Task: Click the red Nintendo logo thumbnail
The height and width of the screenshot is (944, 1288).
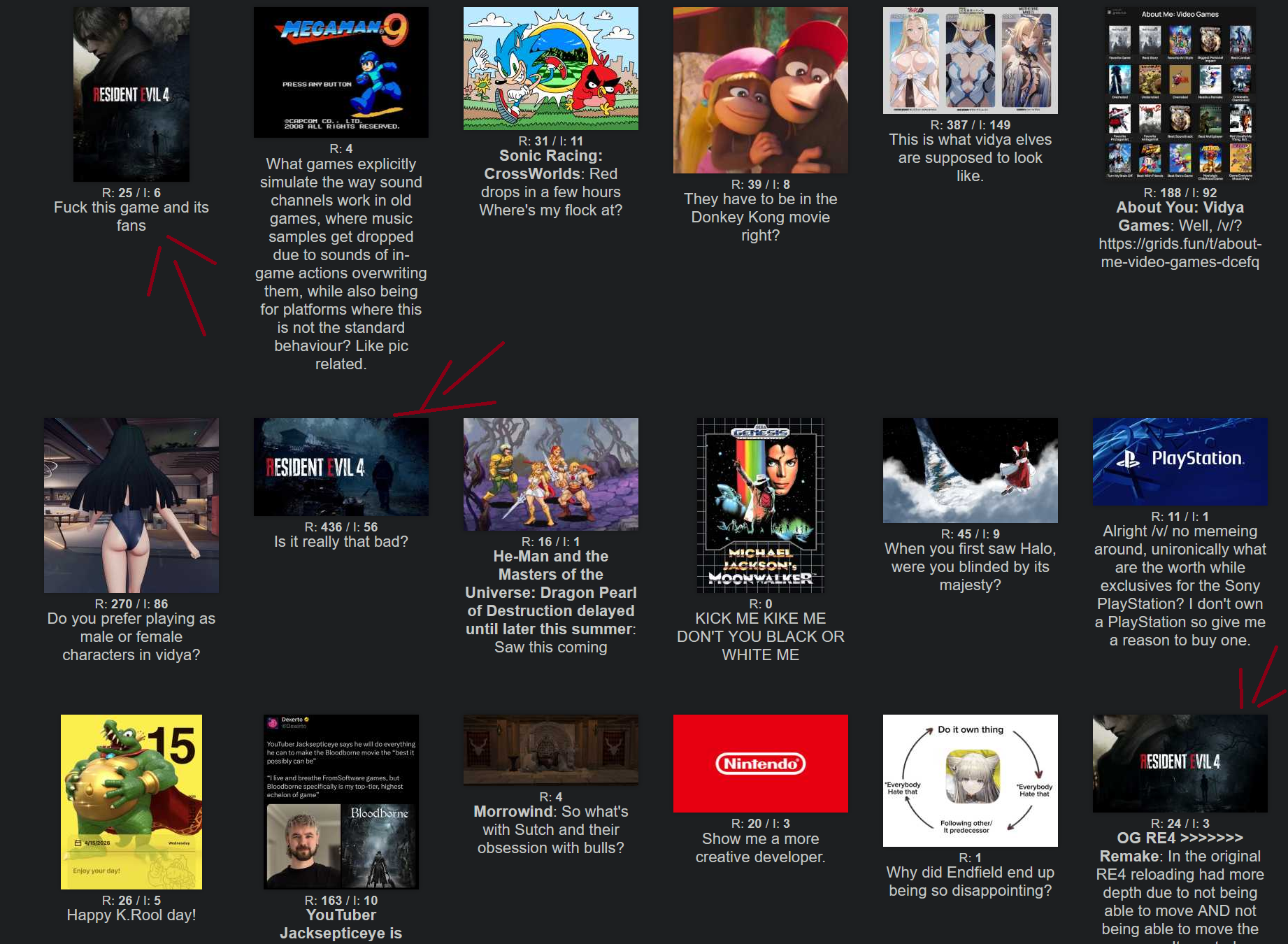Action: pyautogui.click(x=761, y=764)
